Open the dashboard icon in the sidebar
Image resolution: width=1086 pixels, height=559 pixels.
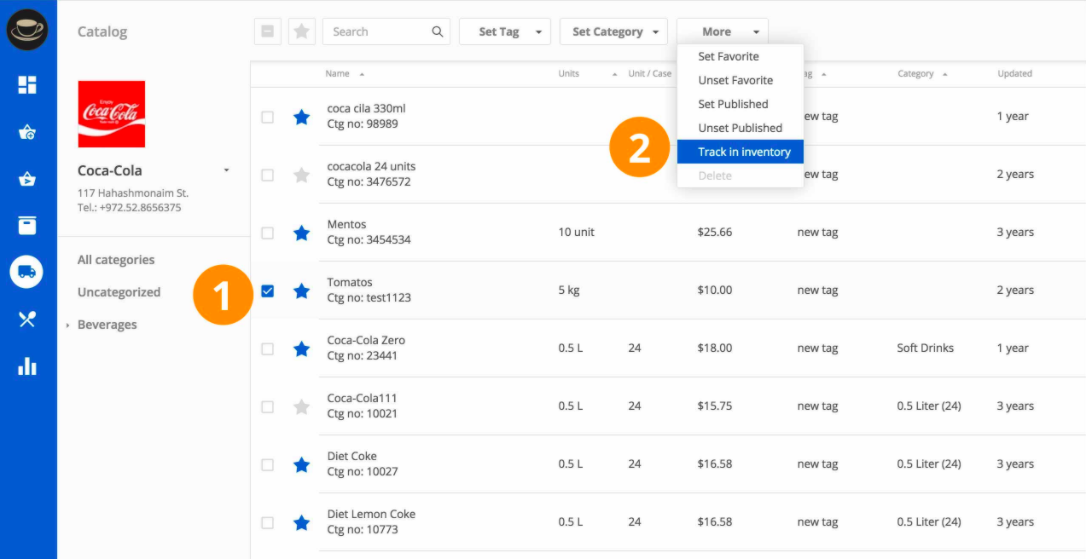(27, 85)
